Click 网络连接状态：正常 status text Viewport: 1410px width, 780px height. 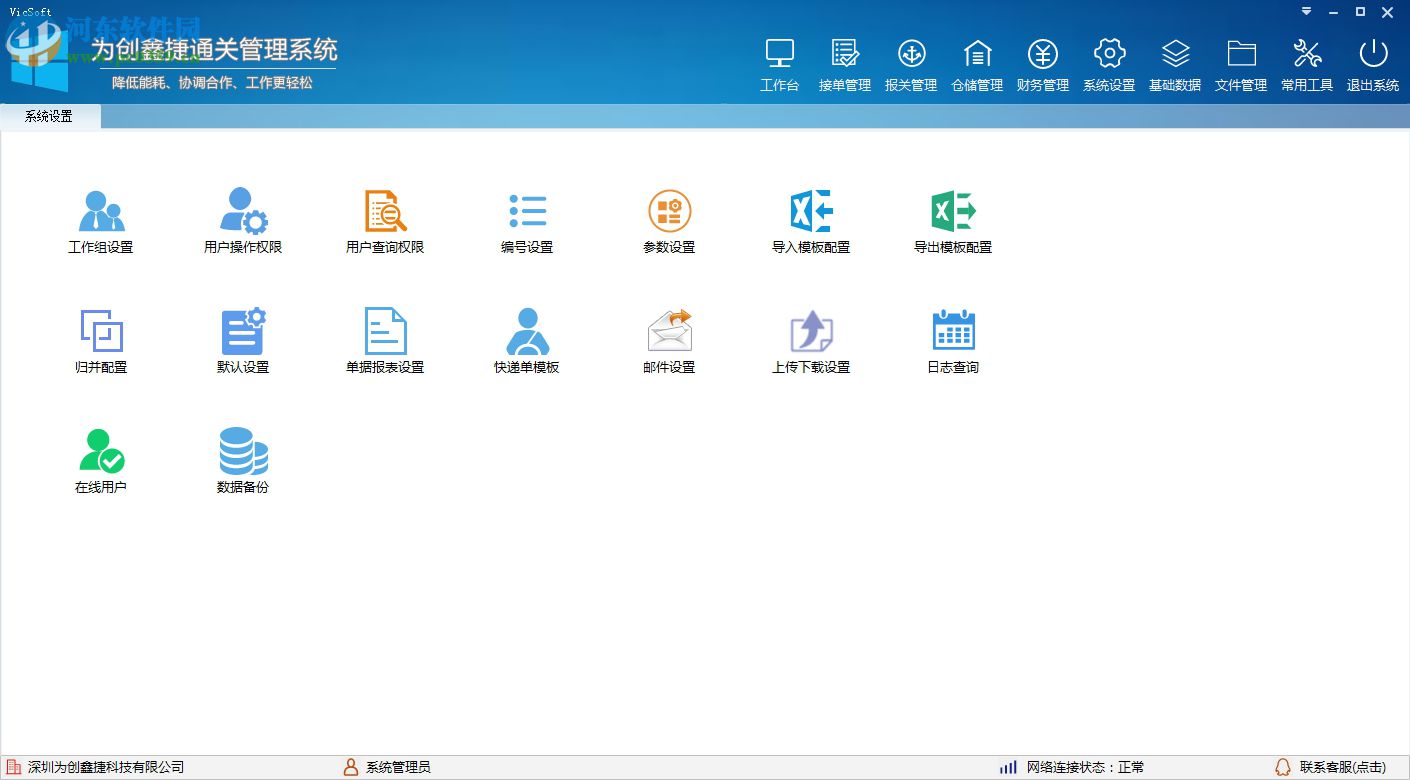pyautogui.click(x=1086, y=768)
